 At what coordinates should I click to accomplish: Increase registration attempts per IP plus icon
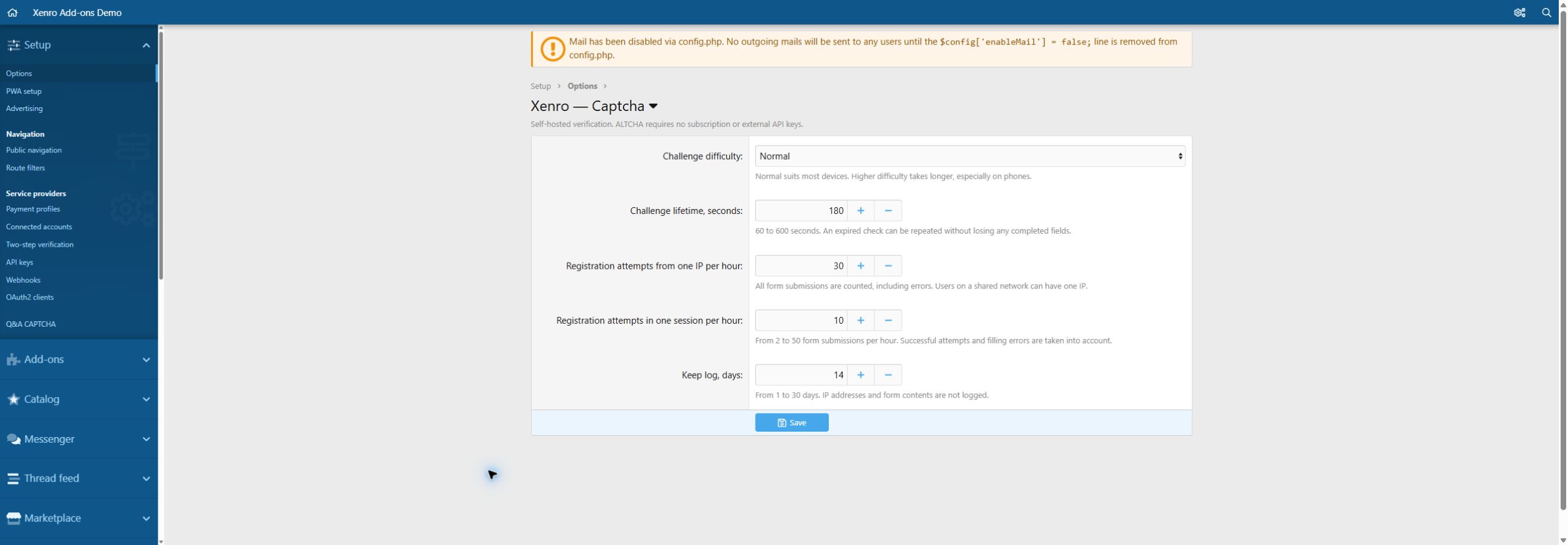pyautogui.click(x=861, y=266)
